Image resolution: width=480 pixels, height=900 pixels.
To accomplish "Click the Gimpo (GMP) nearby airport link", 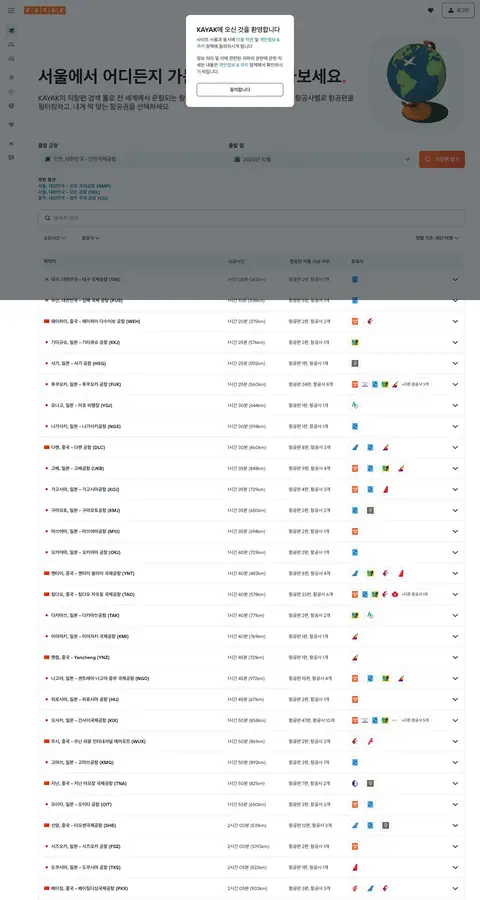I will pyautogui.click(x=75, y=186).
